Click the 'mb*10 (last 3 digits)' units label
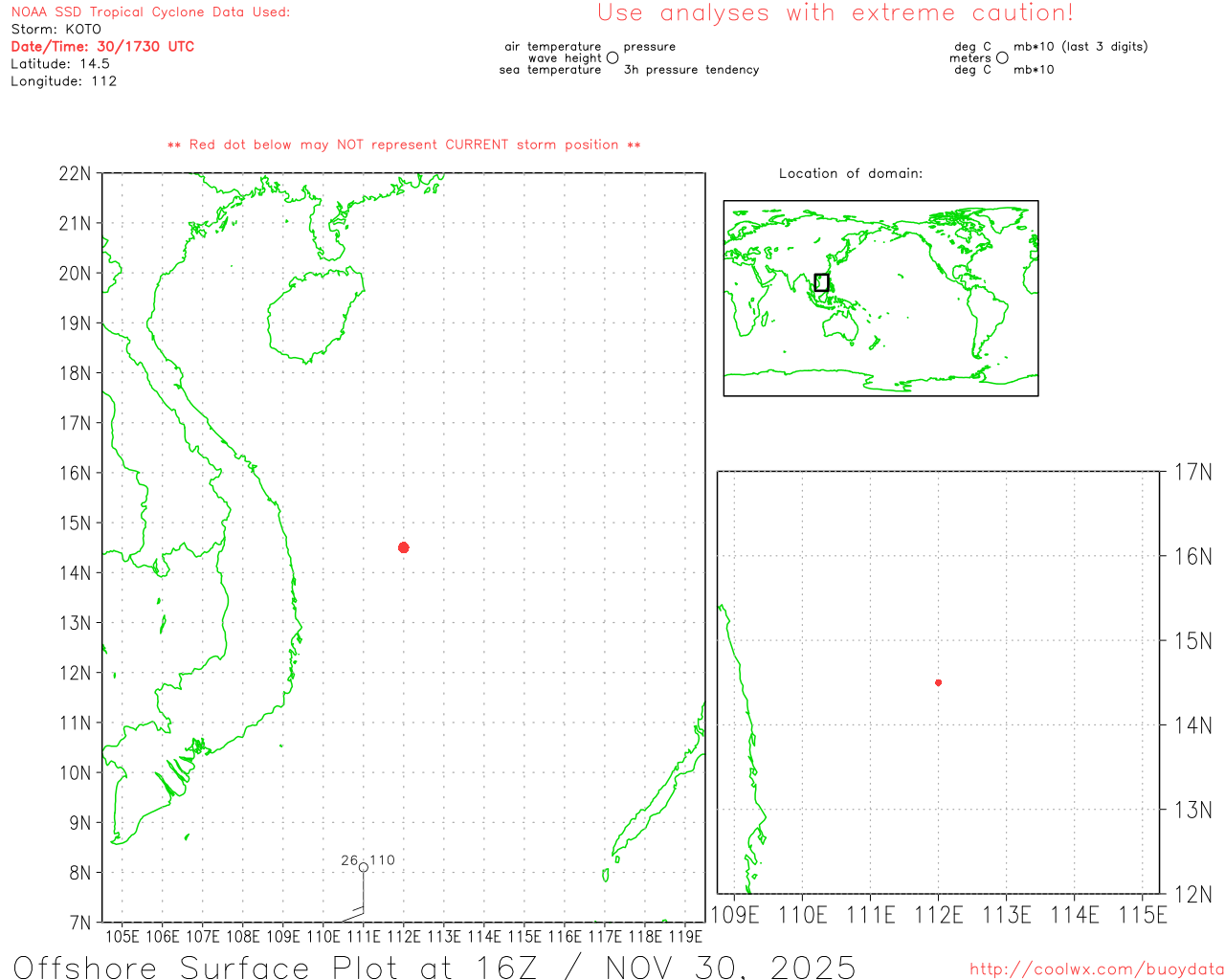 pyautogui.click(x=1080, y=47)
